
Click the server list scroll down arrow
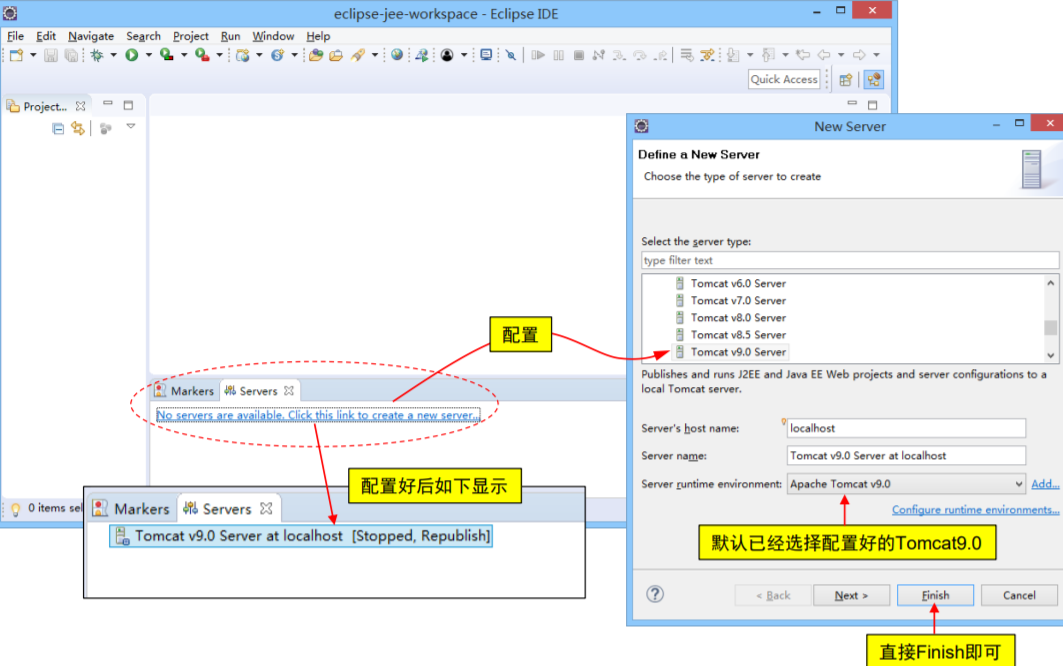pos(1050,355)
